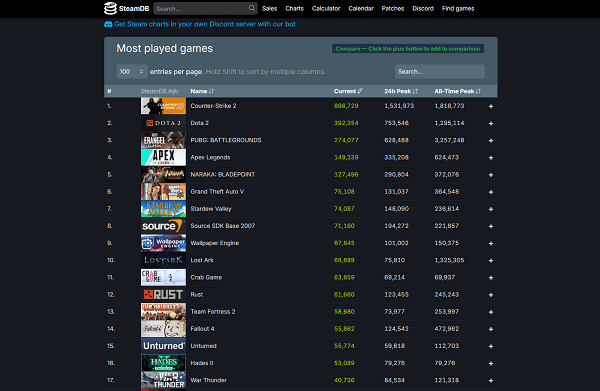Add Rust to comparison with plus
The image size is (600, 391).
491,295
